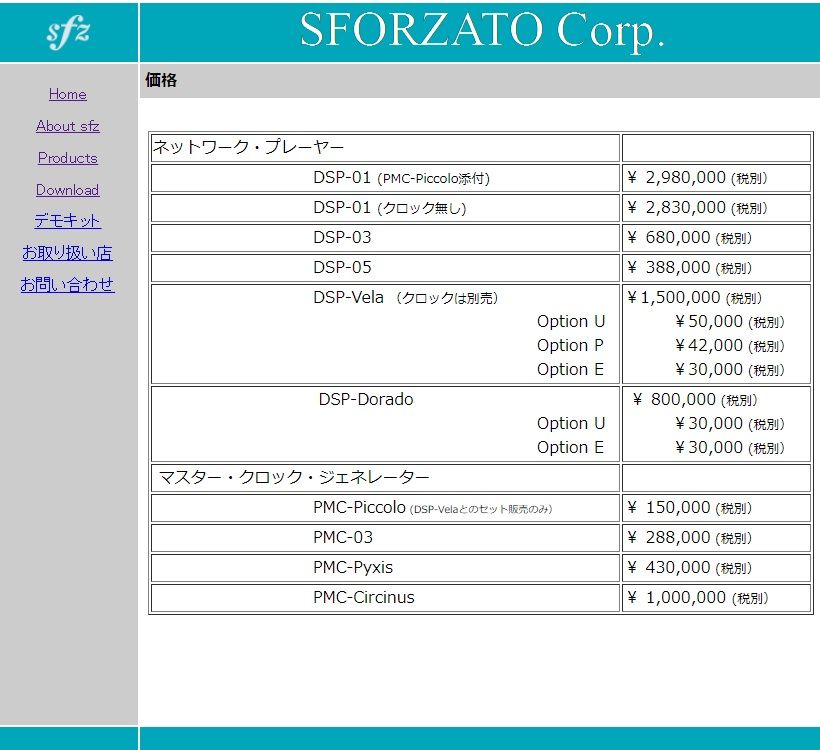The image size is (820, 750).
Task: Visit the Download page
Action: tap(67, 190)
